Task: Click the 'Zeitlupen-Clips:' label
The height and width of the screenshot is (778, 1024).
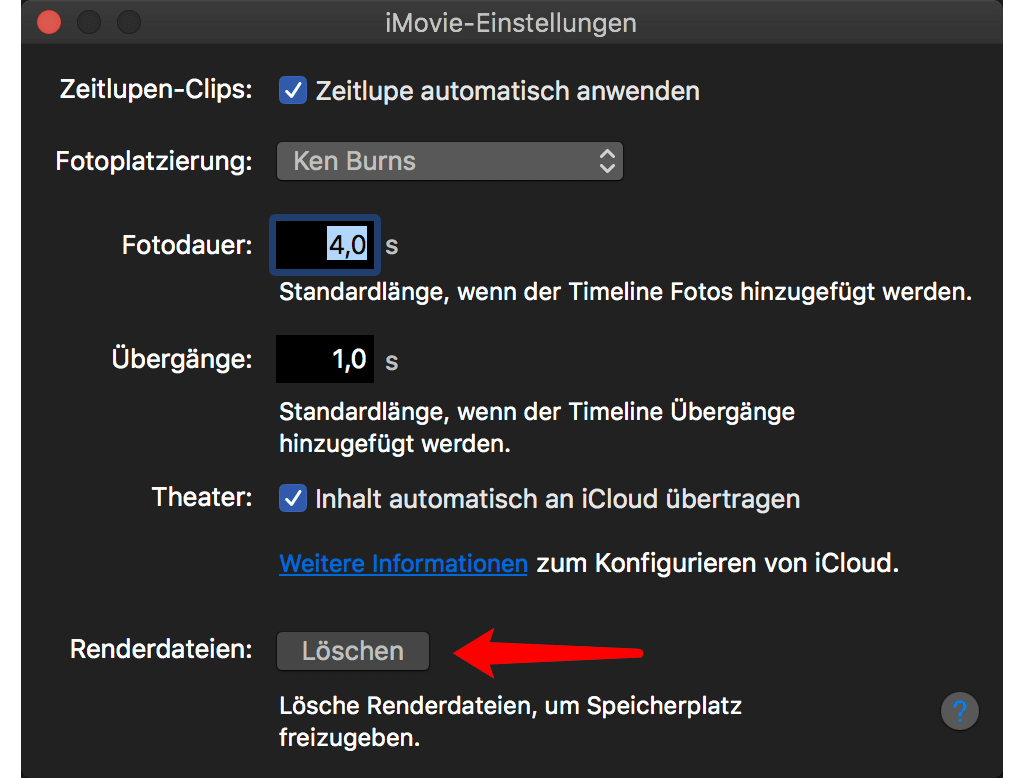Action: pos(156,89)
